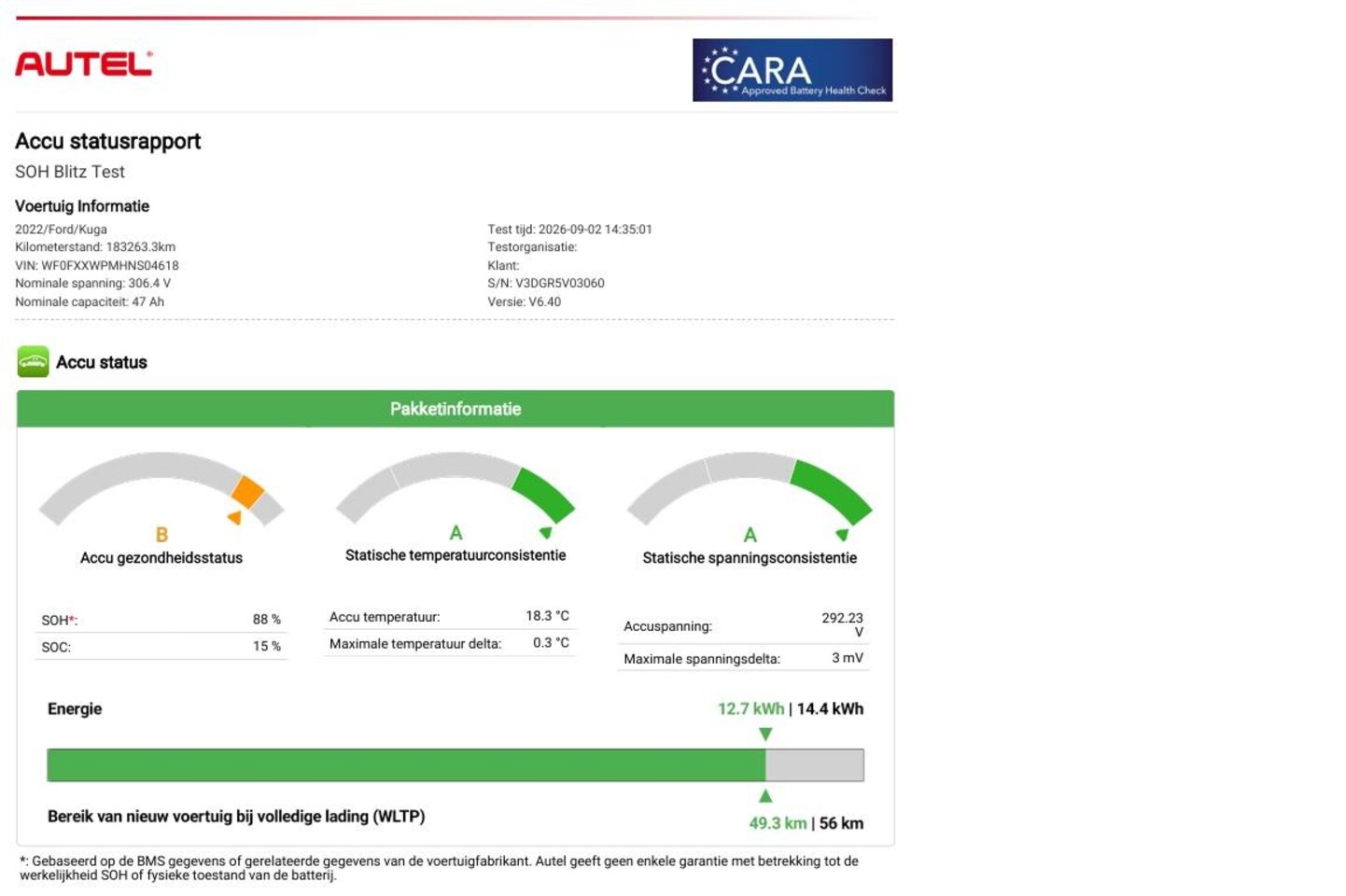Click the grade B Accu gezondheidsstatus label
The image size is (1346, 896).
click(x=161, y=535)
